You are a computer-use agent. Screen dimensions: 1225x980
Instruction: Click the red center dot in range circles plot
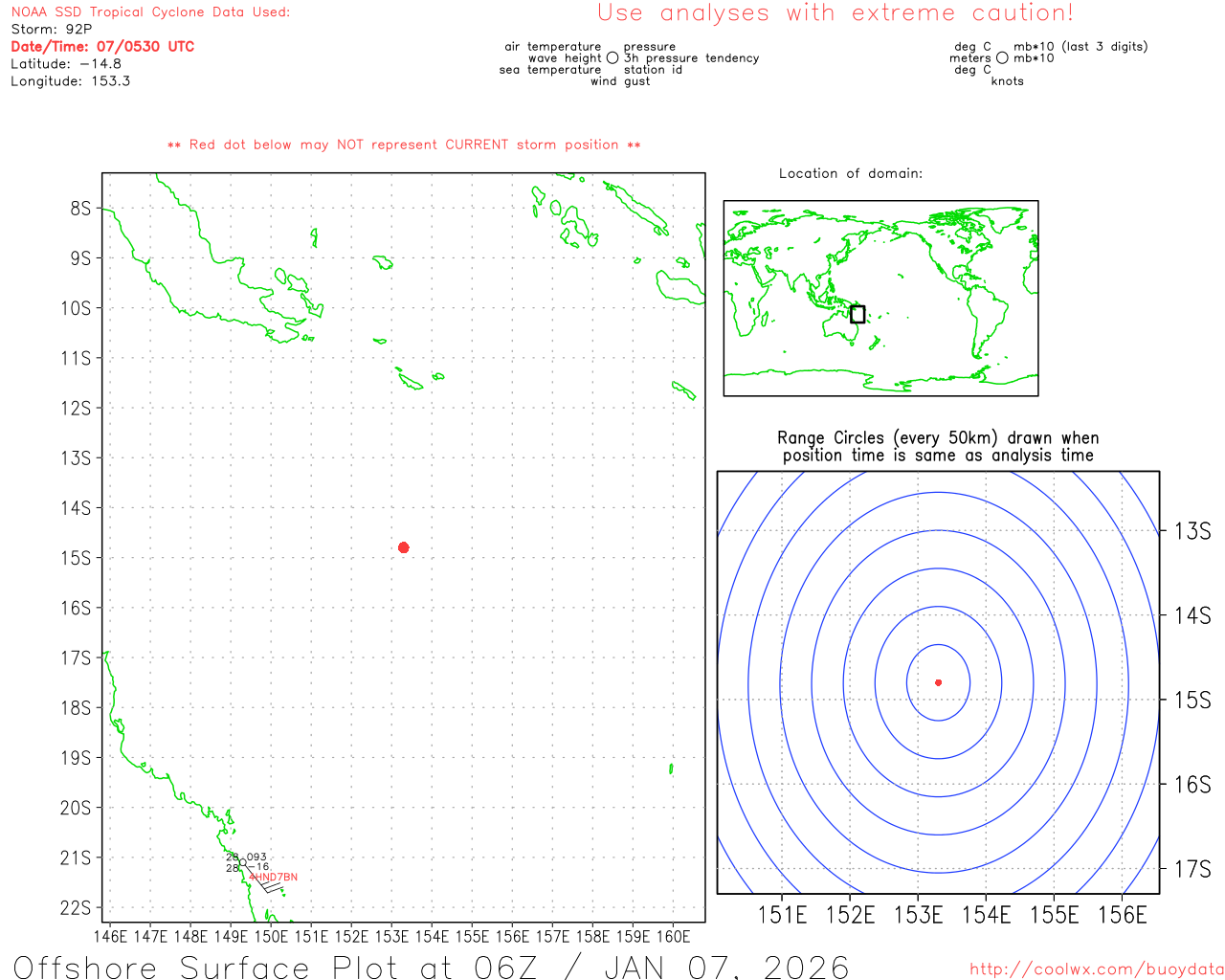[x=938, y=682]
